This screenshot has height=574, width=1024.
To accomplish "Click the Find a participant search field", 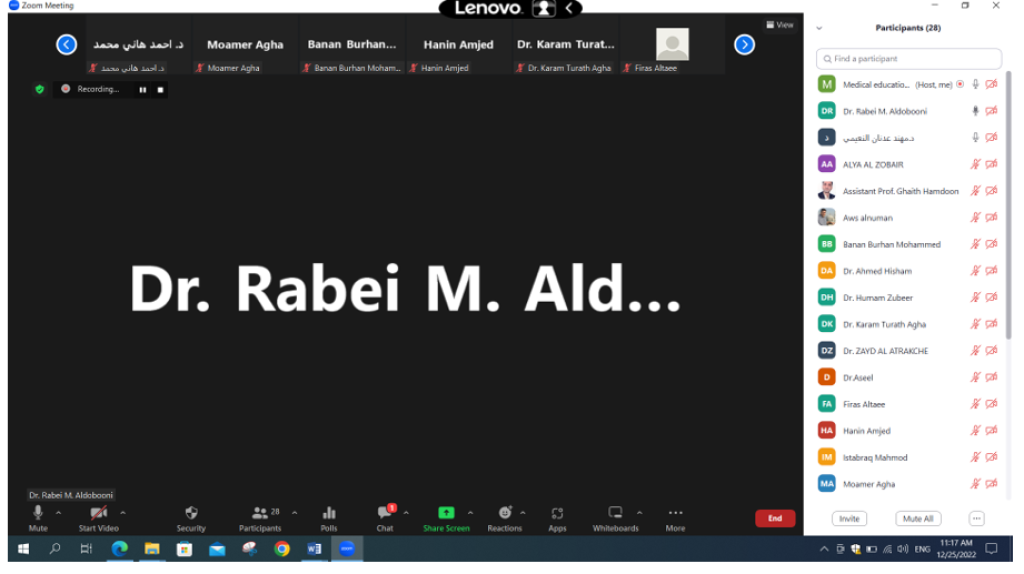I will point(909,59).
